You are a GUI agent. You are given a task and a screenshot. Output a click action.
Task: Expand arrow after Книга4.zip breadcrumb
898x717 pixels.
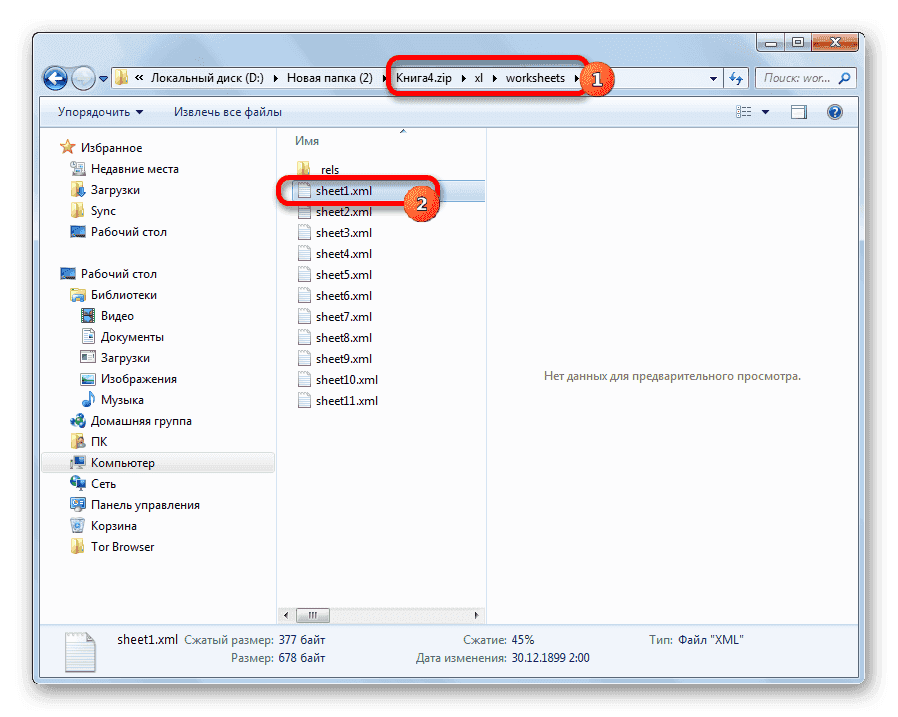pos(463,78)
